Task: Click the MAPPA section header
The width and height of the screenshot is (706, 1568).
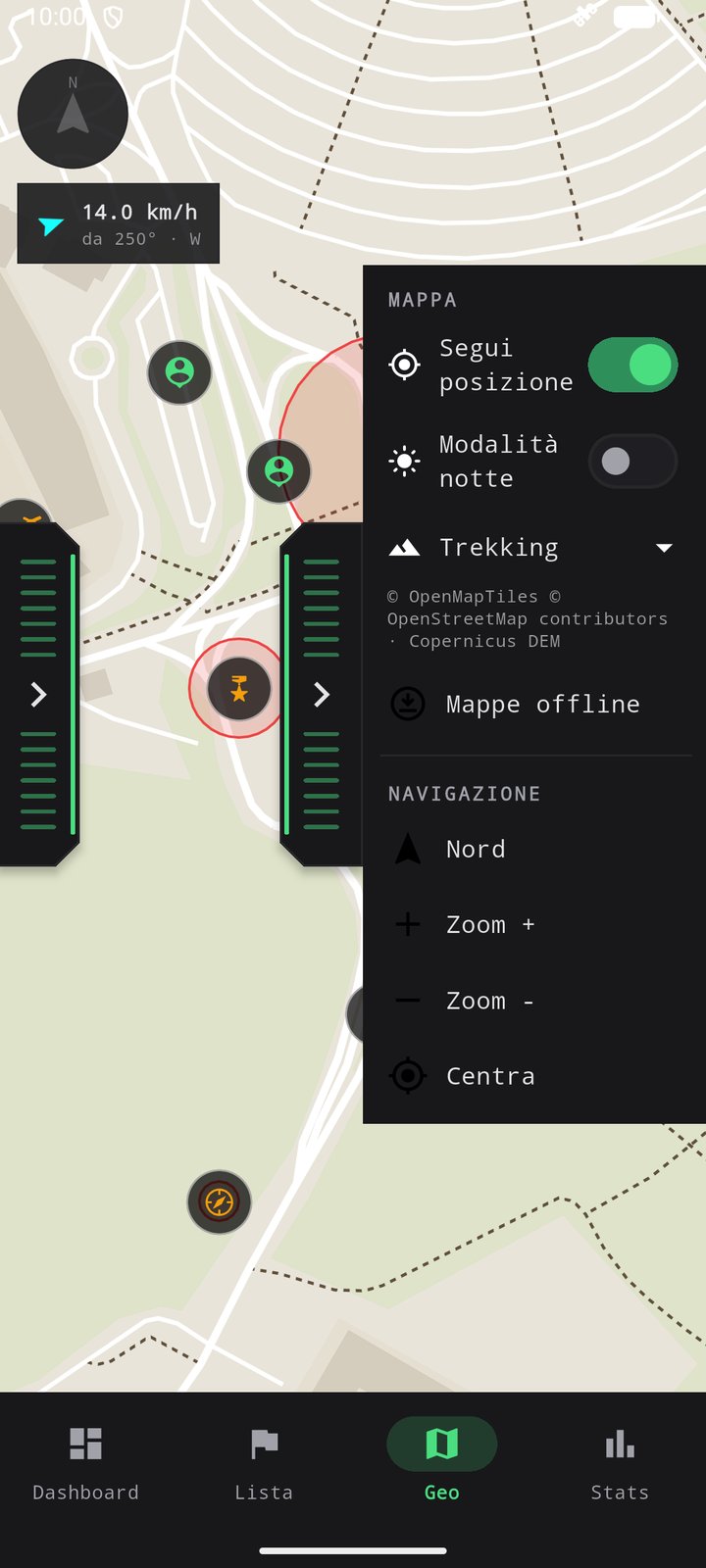Action: [423, 300]
